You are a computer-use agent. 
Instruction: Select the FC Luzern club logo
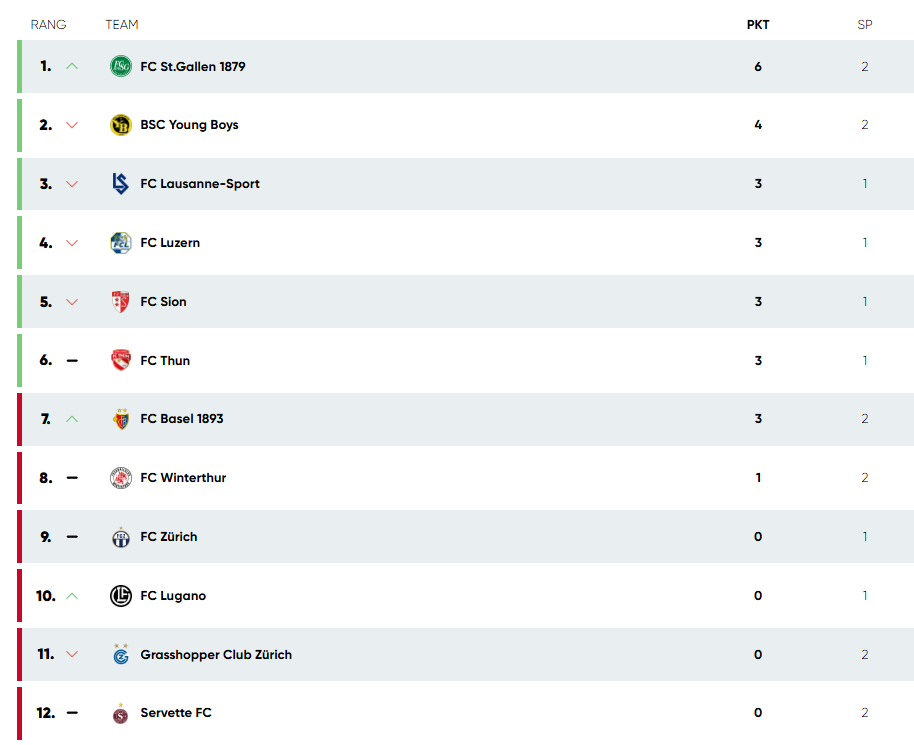[x=121, y=243]
